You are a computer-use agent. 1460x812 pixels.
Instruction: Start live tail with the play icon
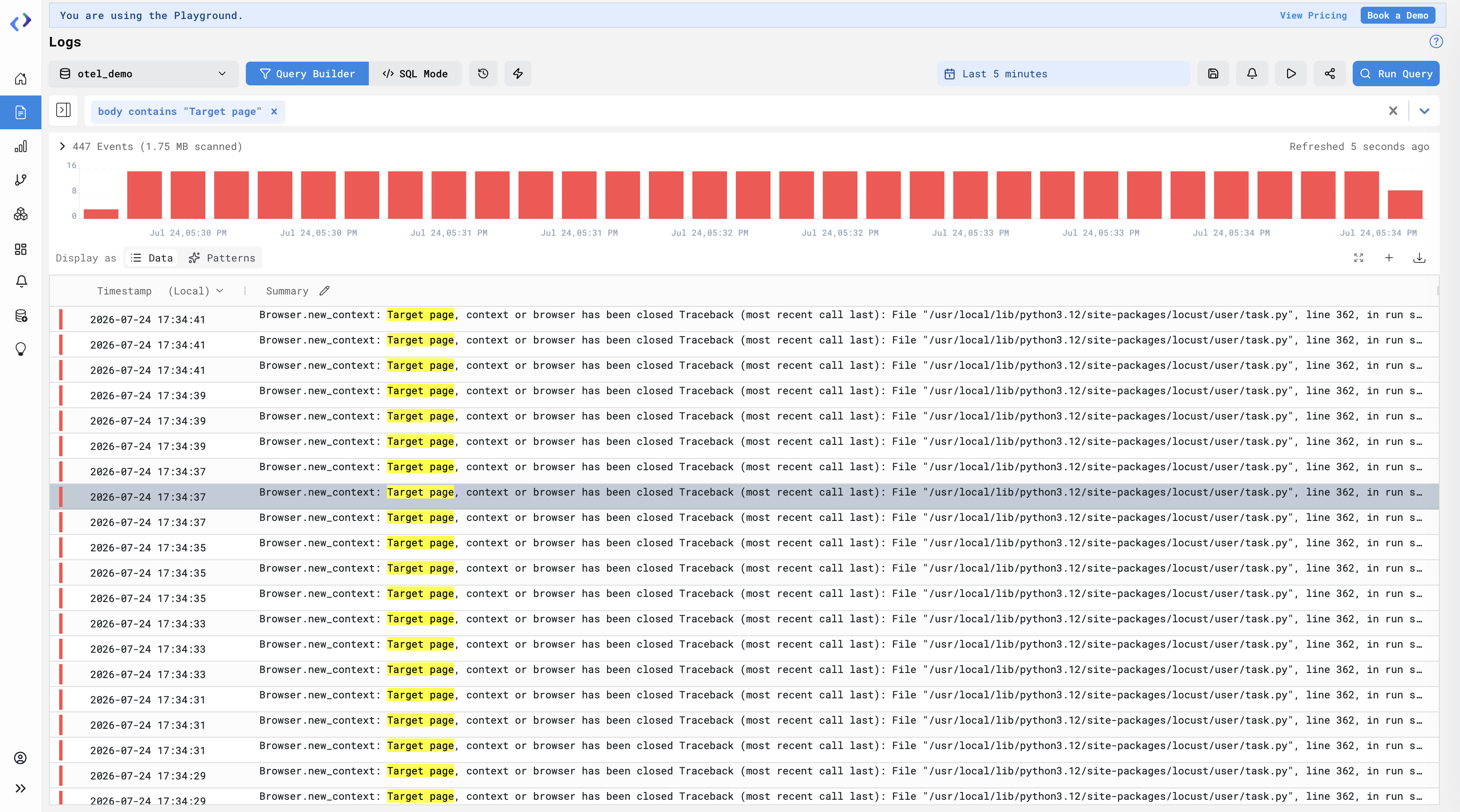[x=1291, y=74]
